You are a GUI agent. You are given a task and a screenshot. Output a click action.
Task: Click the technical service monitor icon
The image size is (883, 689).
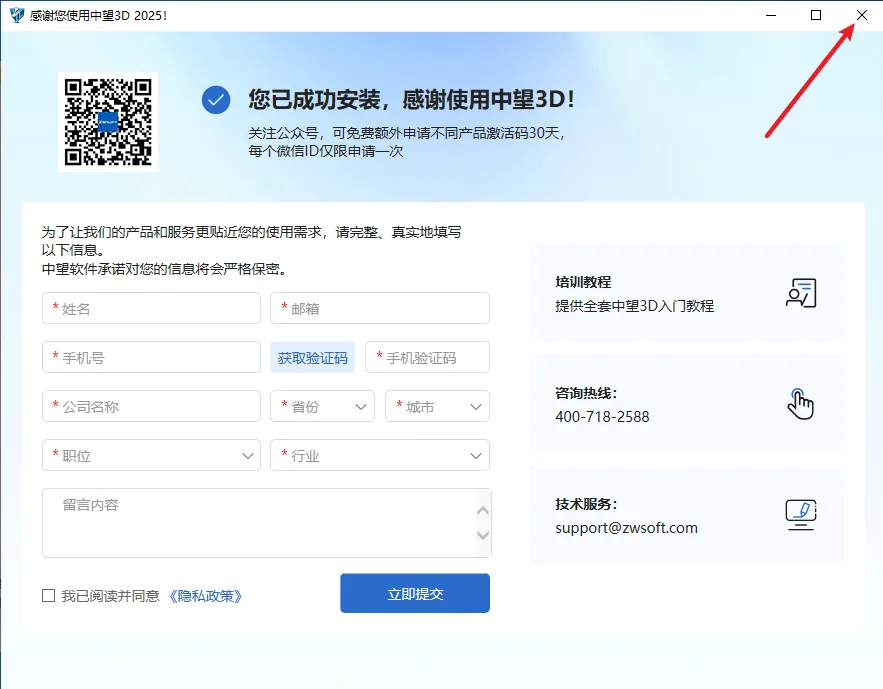pos(801,514)
